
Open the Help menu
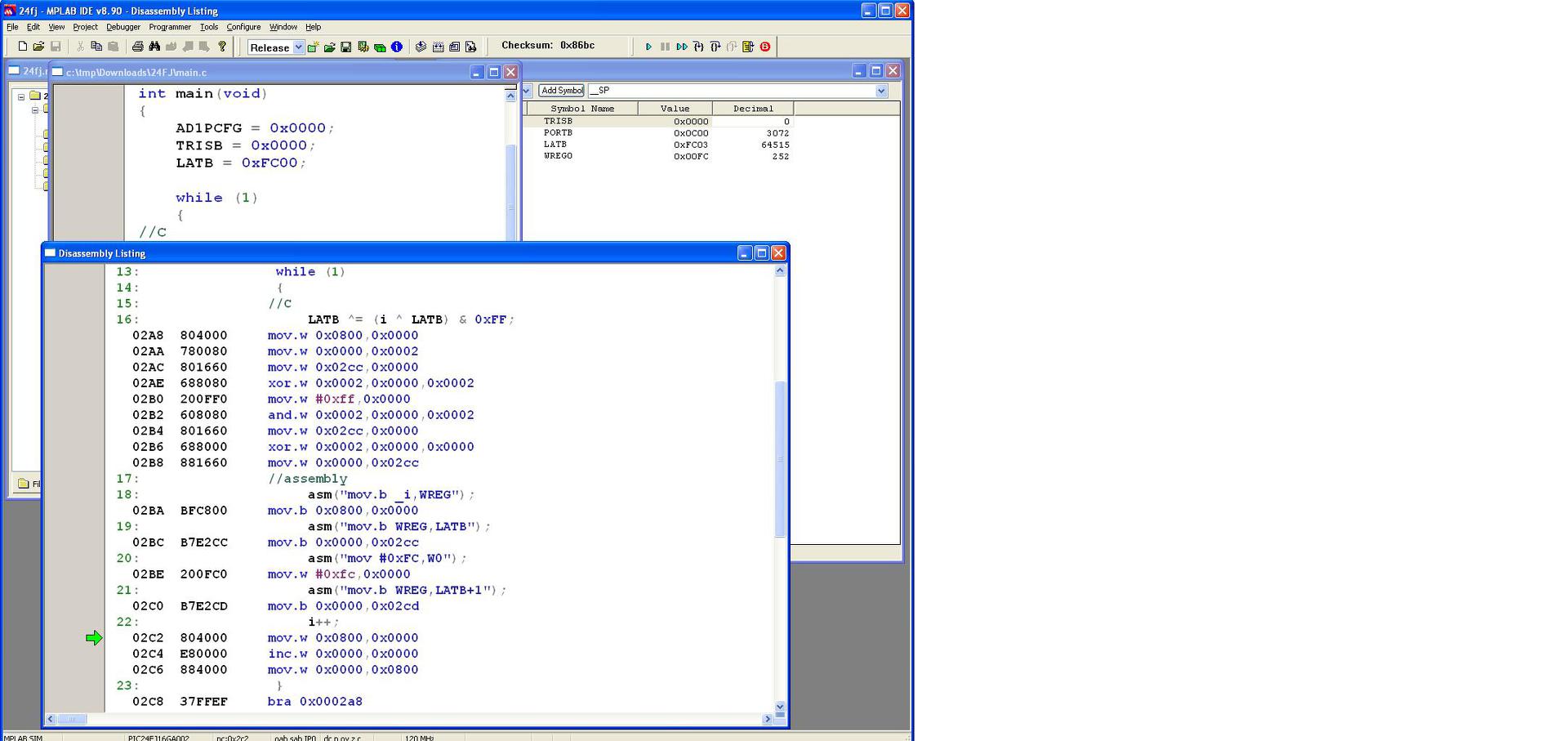pyautogui.click(x=313, y=27)
